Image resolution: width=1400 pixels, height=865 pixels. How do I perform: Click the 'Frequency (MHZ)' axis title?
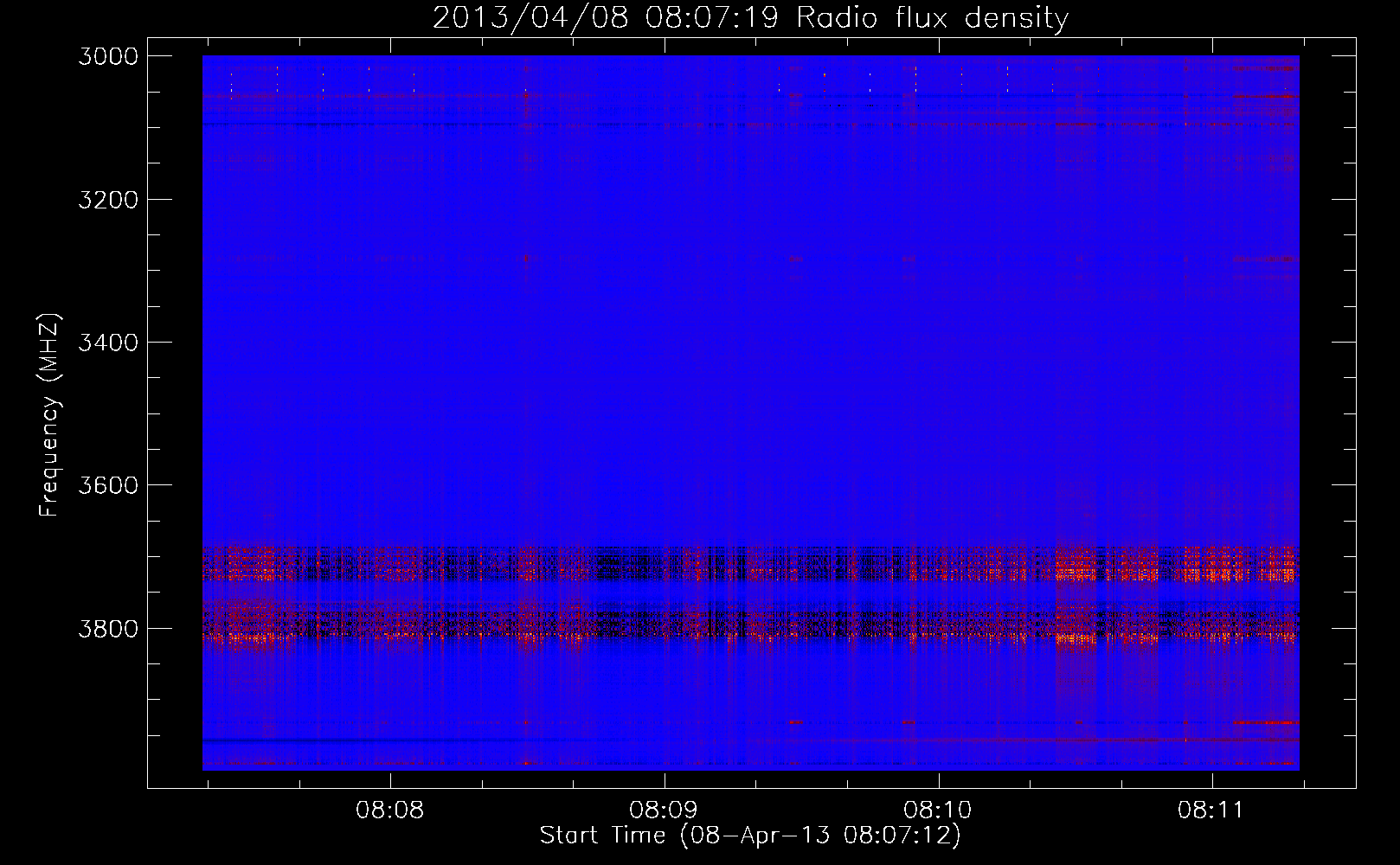coord(49,415)
